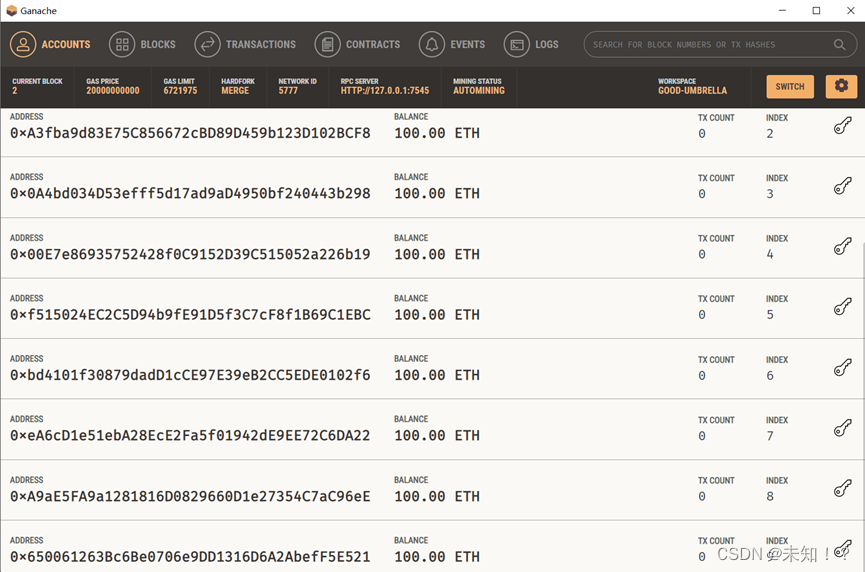
Task: Show private key for index 2 account
Action: tap(842, 126)
